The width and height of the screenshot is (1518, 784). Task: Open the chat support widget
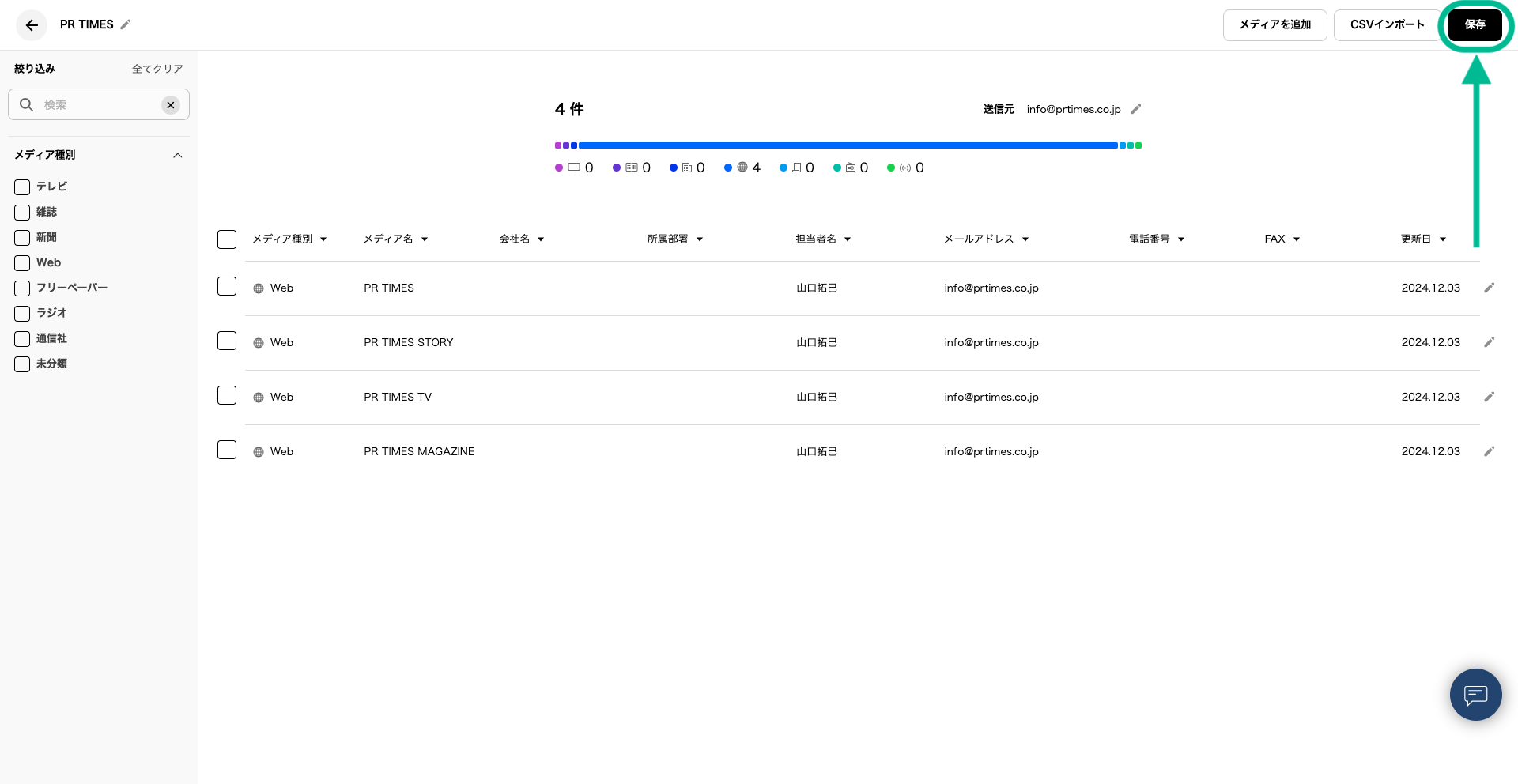click(x=1475, y=695)
